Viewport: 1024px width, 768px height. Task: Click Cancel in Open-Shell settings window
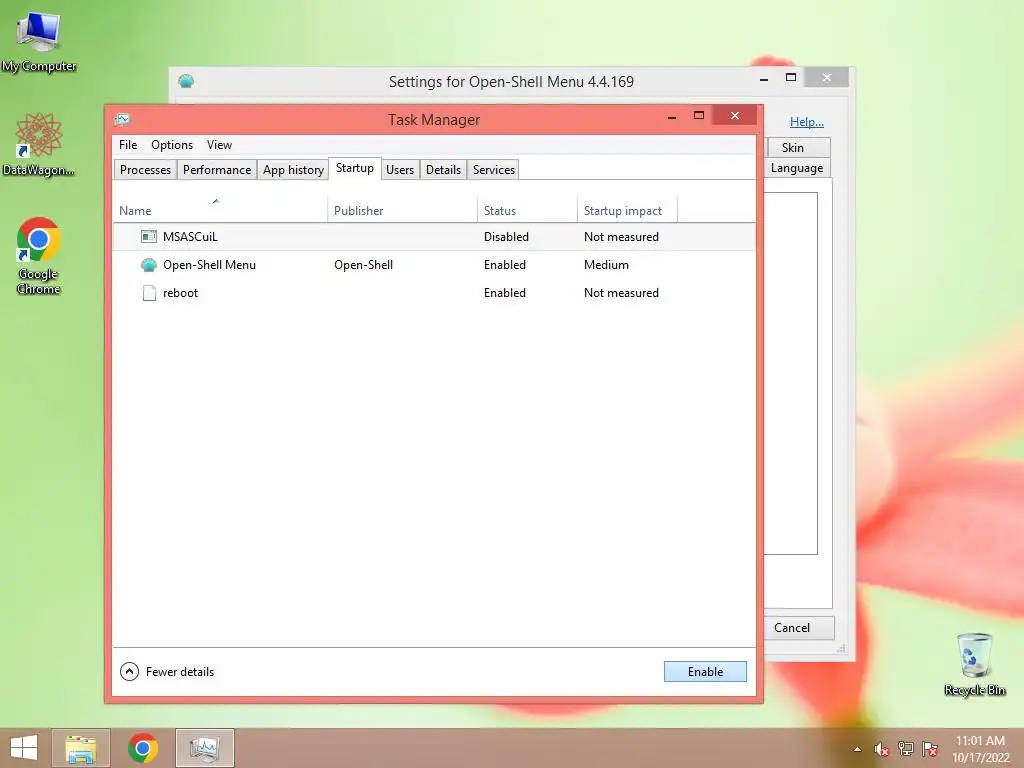click(798, 628)
